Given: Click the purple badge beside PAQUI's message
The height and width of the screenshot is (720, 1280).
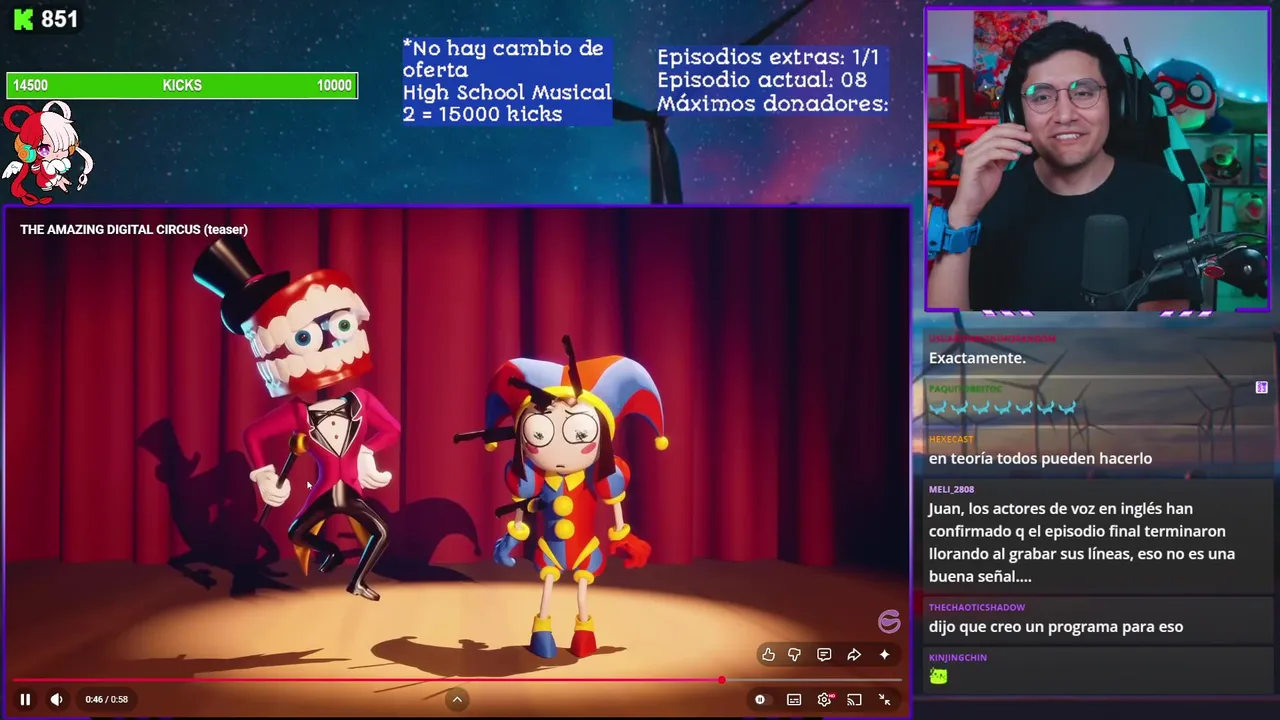Looking at the screenshot, I should 1262,387.
